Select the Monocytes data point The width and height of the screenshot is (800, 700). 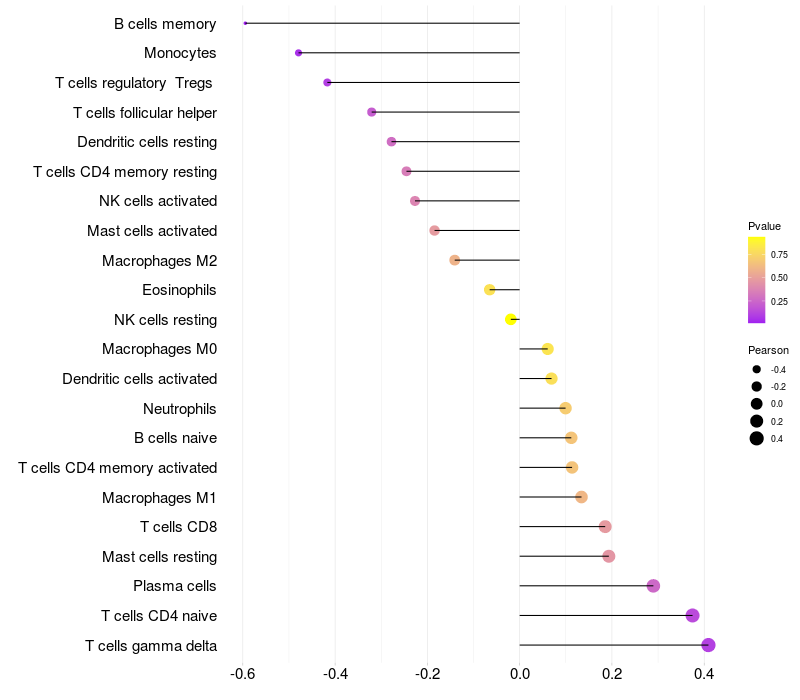pyautogui.click(x=298, y=53)
